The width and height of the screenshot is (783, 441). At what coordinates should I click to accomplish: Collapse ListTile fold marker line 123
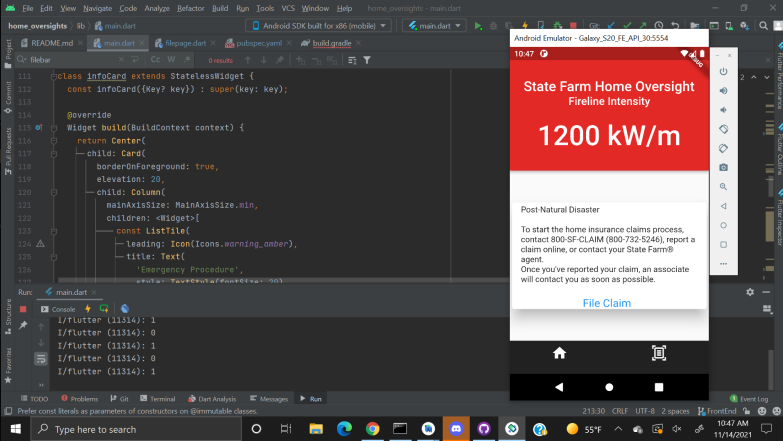pos(53,231)
